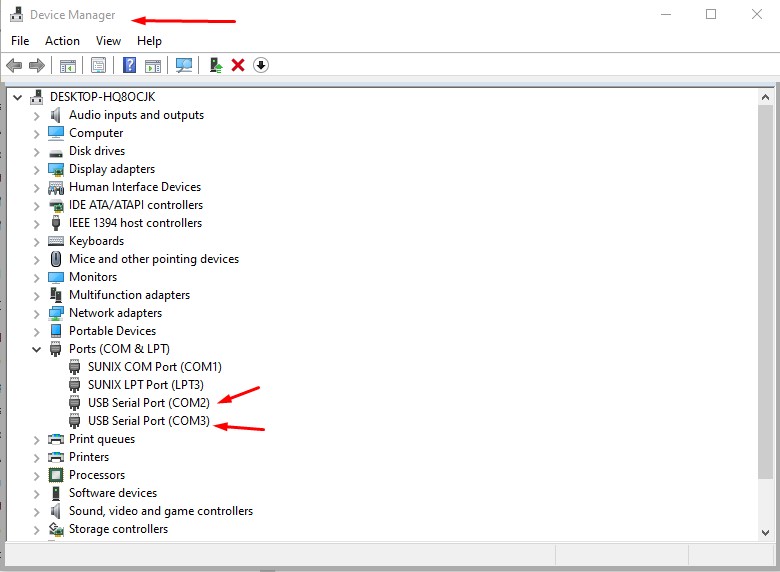Expand Sound, video and game controllers

36,512
